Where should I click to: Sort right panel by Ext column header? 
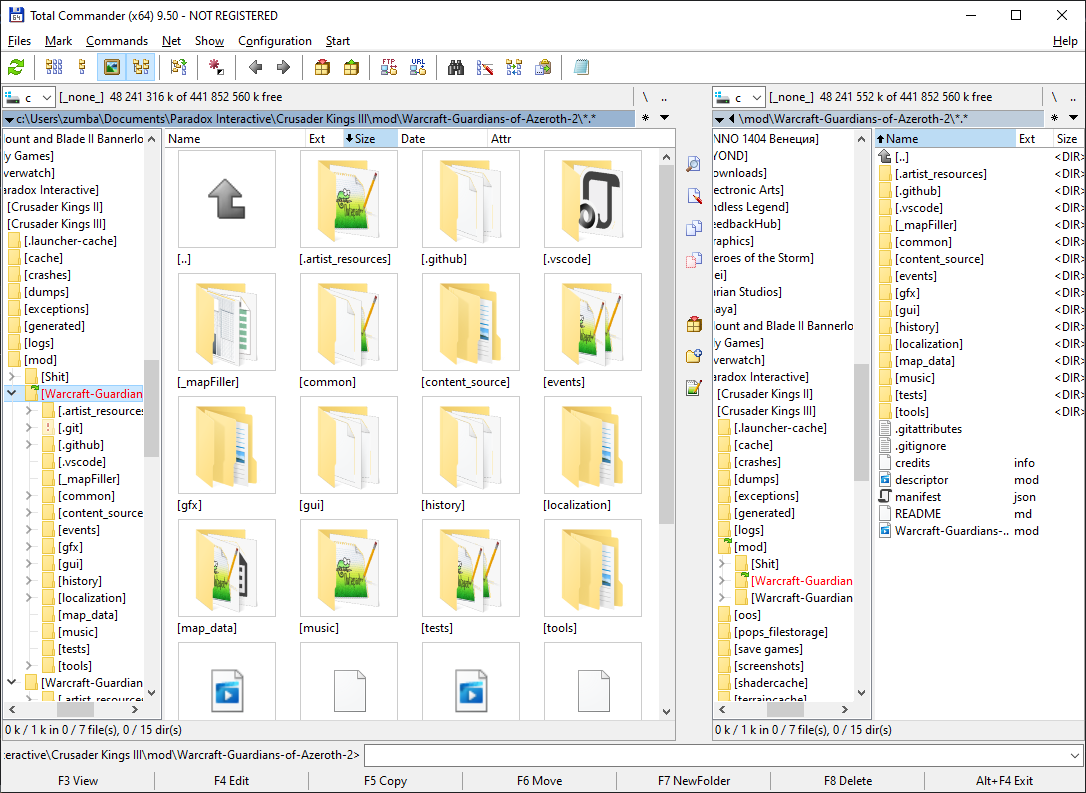[x=1034, y=139]
